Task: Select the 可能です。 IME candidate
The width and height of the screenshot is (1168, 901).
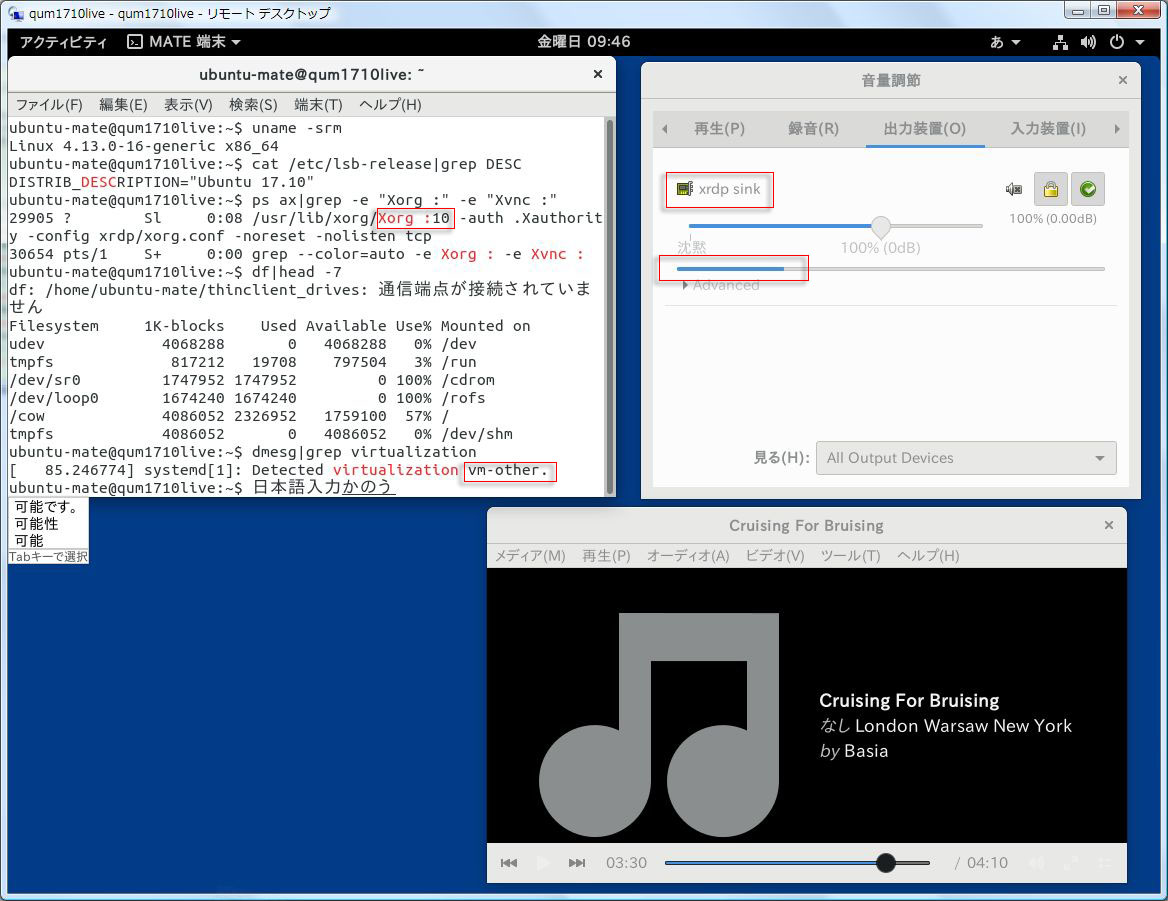Action: [48, 507]
